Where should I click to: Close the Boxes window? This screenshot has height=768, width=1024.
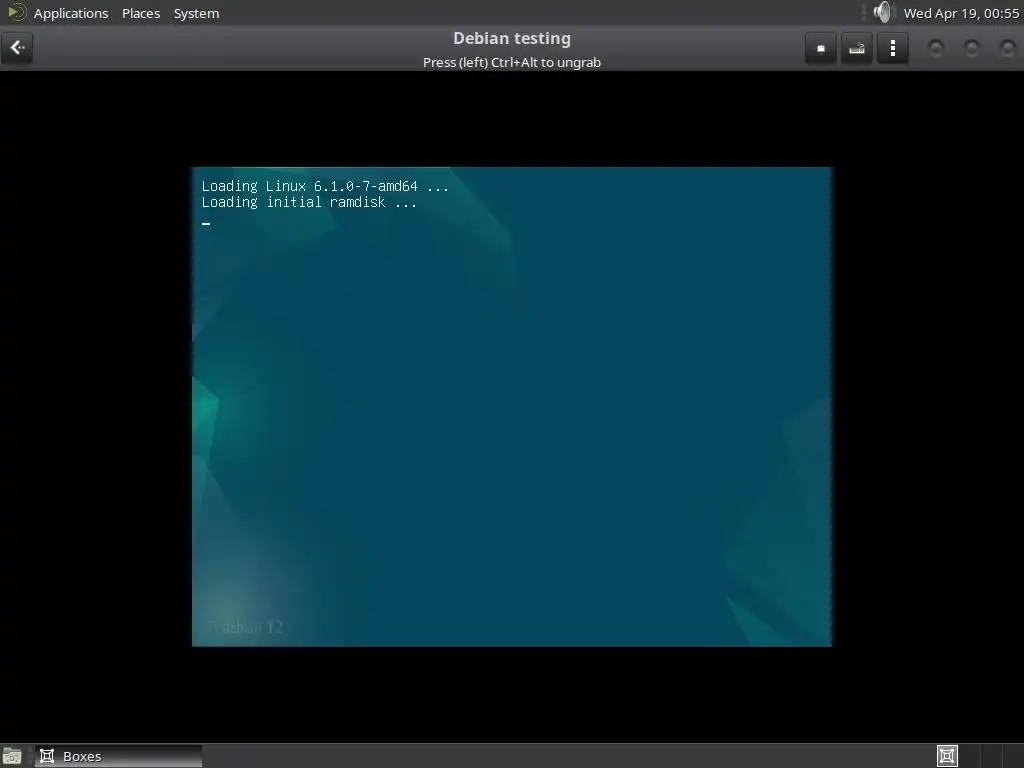[x=1008, y=48]
